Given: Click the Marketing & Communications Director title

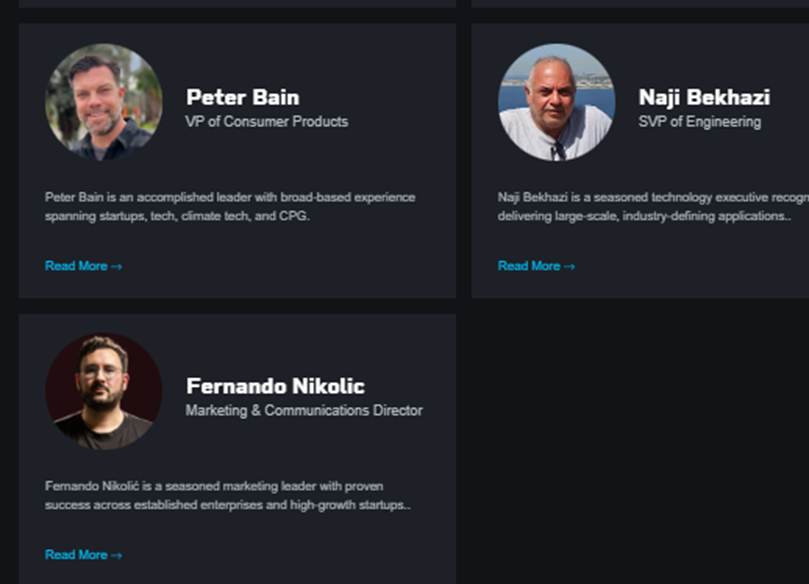Looking at the screenshot, I should pyautogui.click(x=304, y=410).
